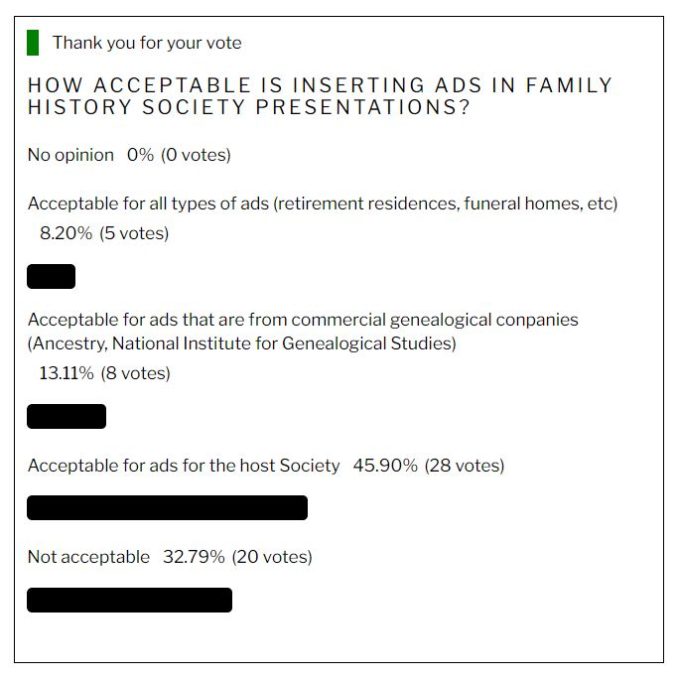Click the '(28 votes)' count text
Screen dimensions: 678x680
[465, 465]
